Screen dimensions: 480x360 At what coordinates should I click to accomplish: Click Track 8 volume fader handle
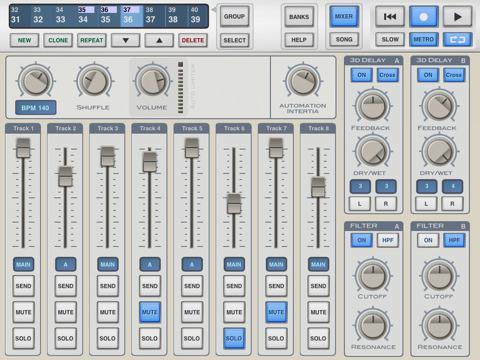click(x=318, y=187)
